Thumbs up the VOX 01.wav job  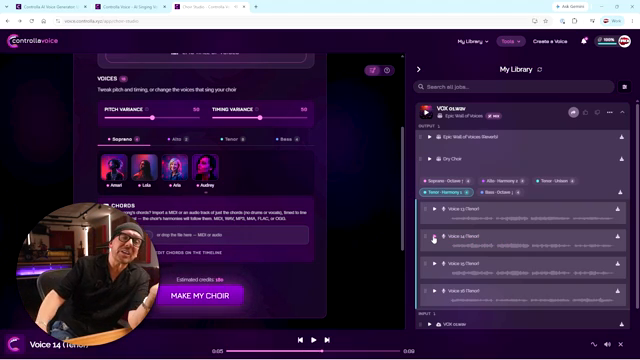click(x=586, y=112)
